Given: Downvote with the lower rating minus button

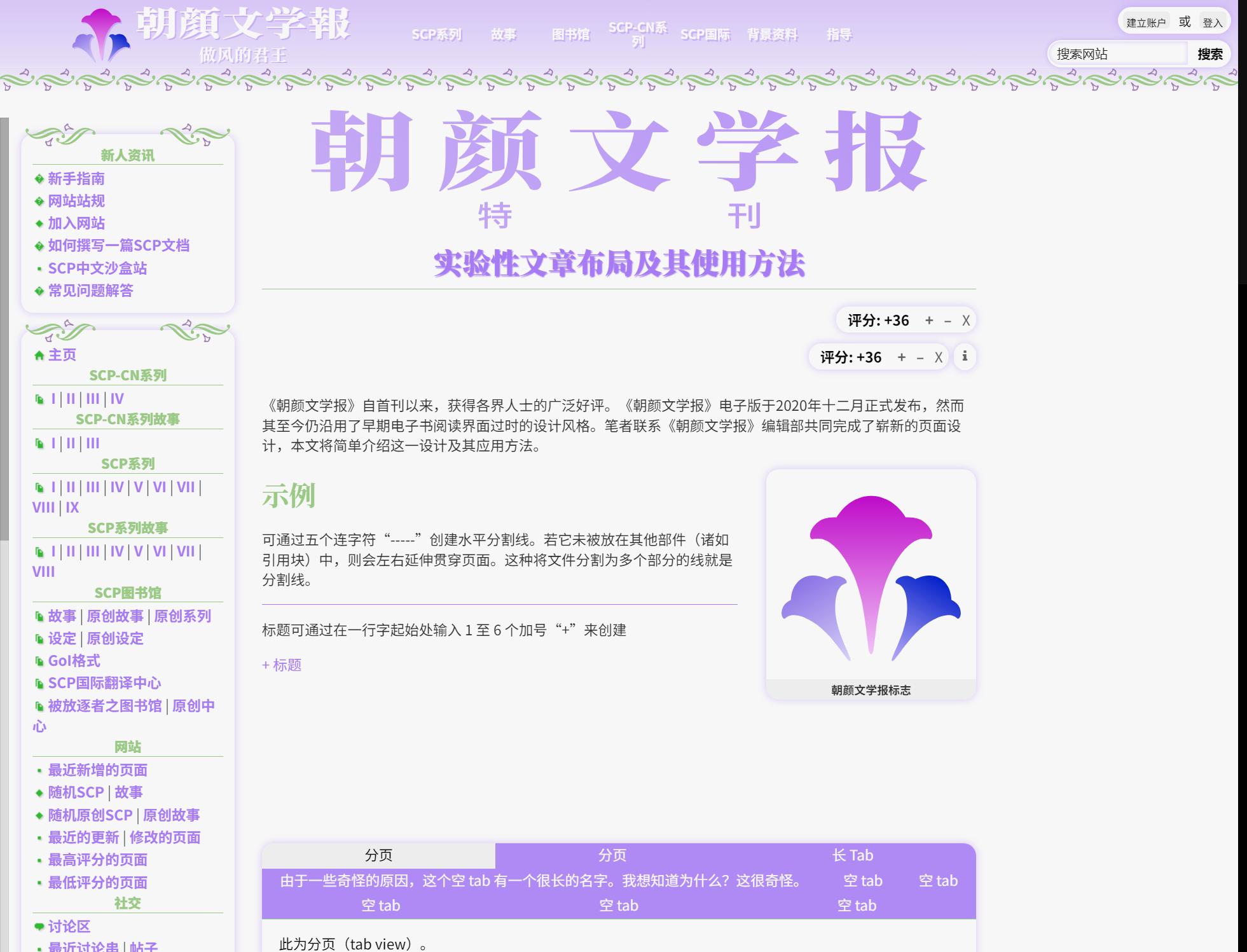Looking at the screenshot, I should click(920, 357).
